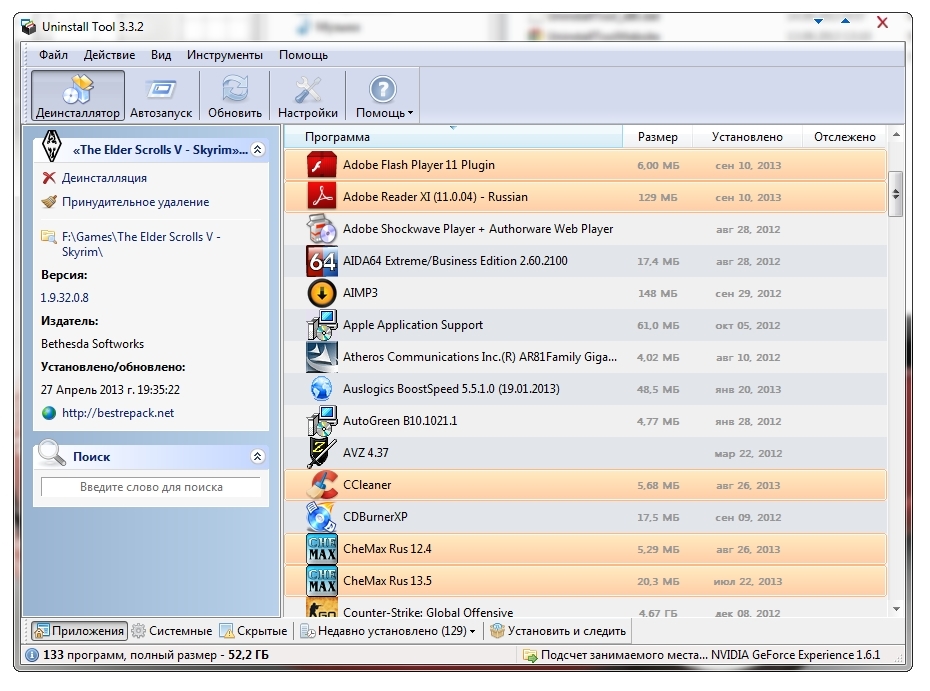Open the Автозапуск toolbar section
This screenshot has width=930, height=691.
161,95
